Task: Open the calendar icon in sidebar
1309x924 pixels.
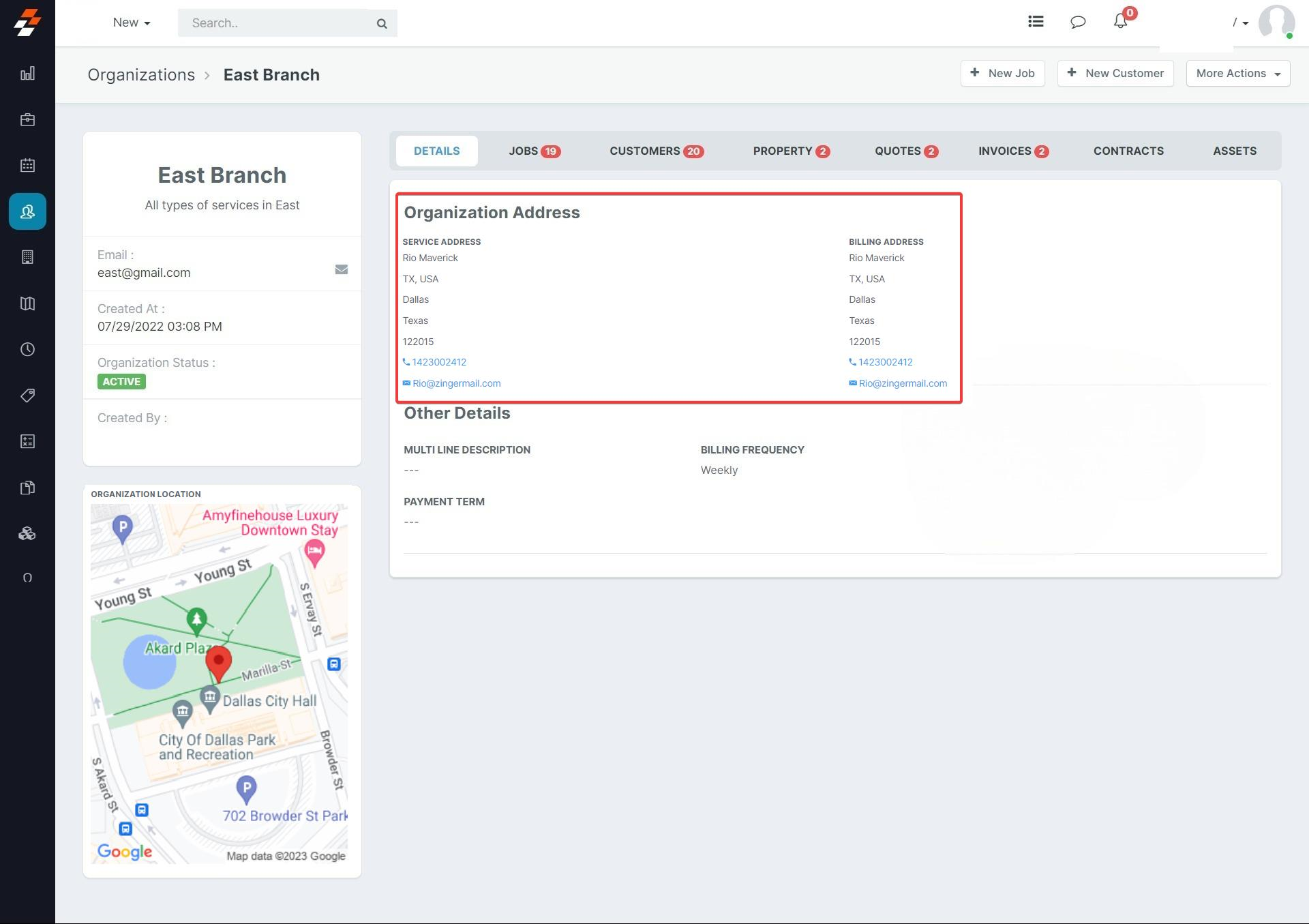Action: point(27,166)
